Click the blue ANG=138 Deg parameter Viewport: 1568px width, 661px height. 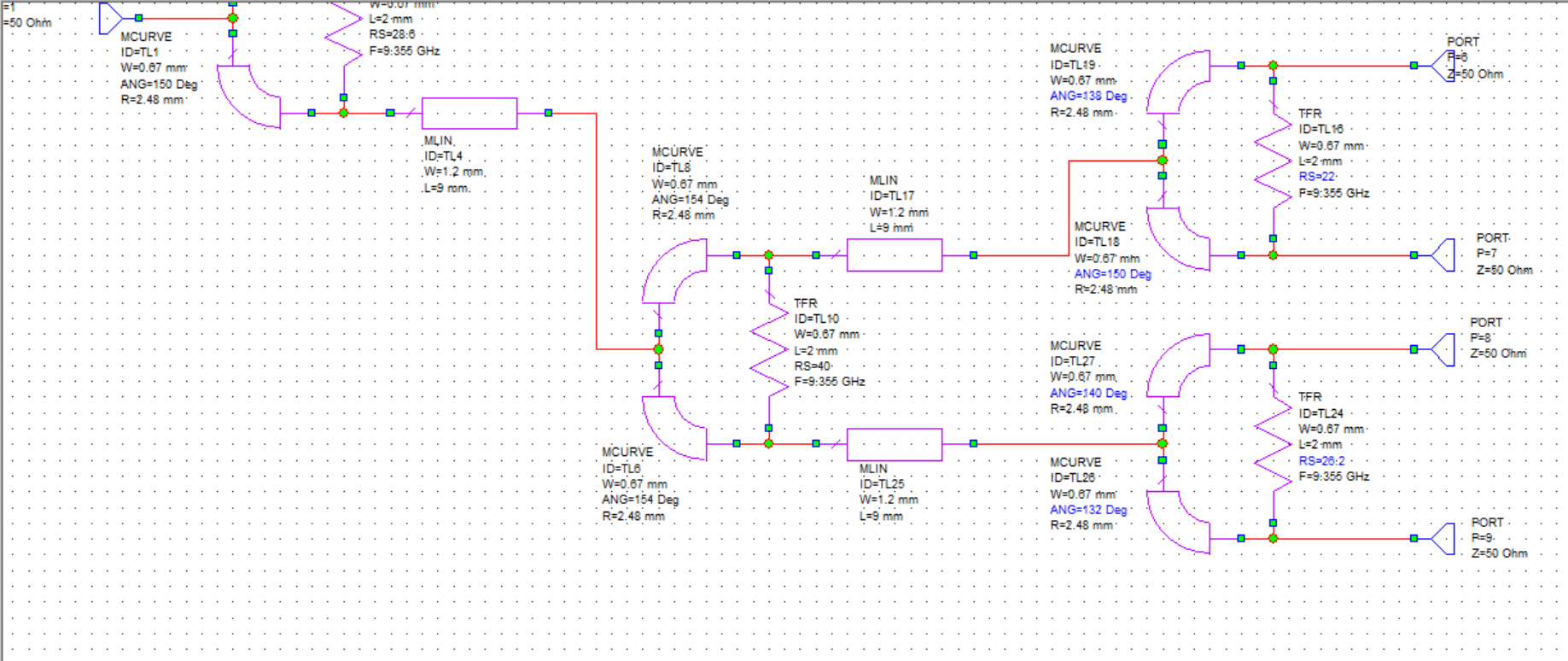[1089, 97]
